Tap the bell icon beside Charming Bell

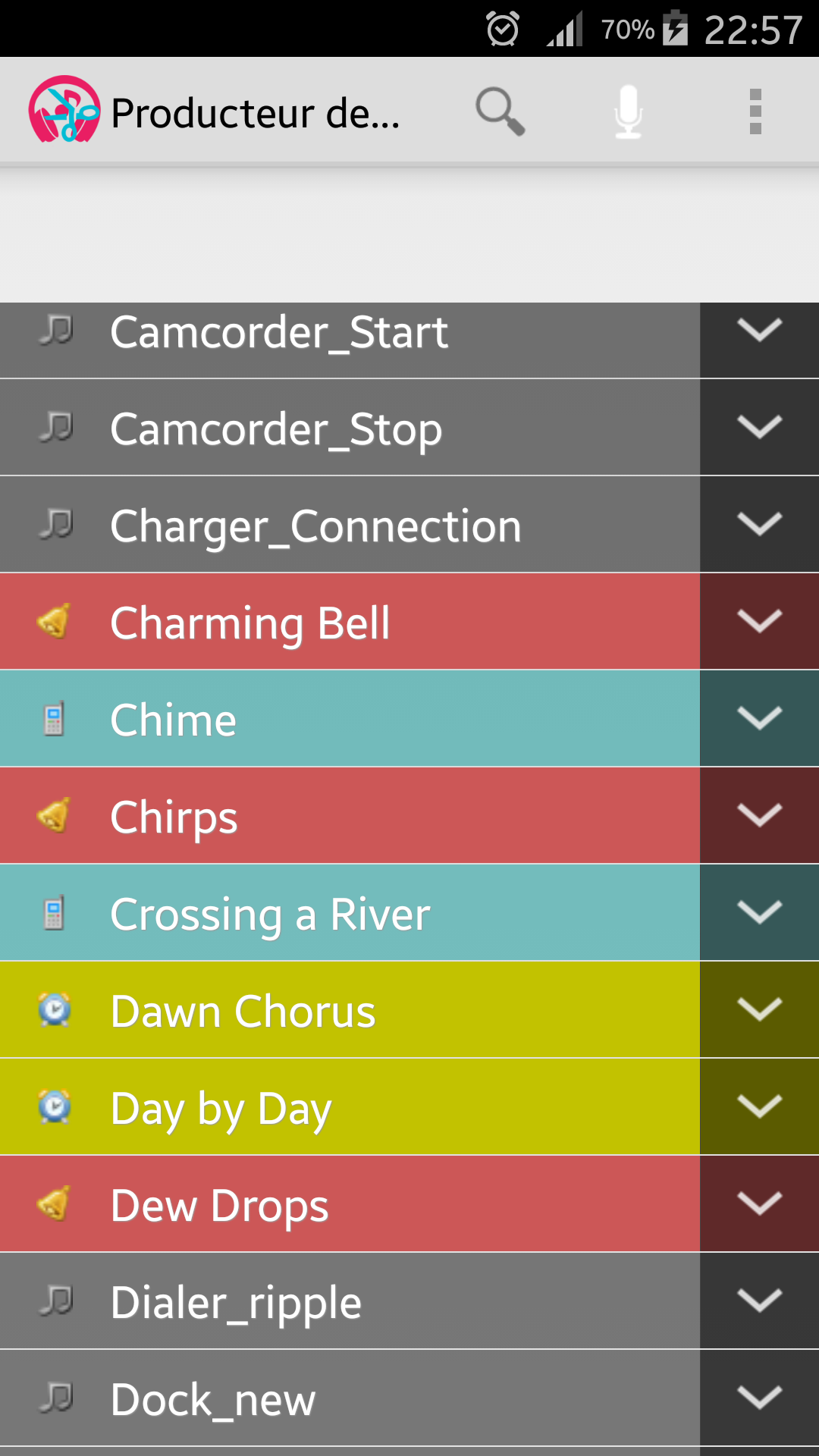pyautogui.click(x=55, y=621)
